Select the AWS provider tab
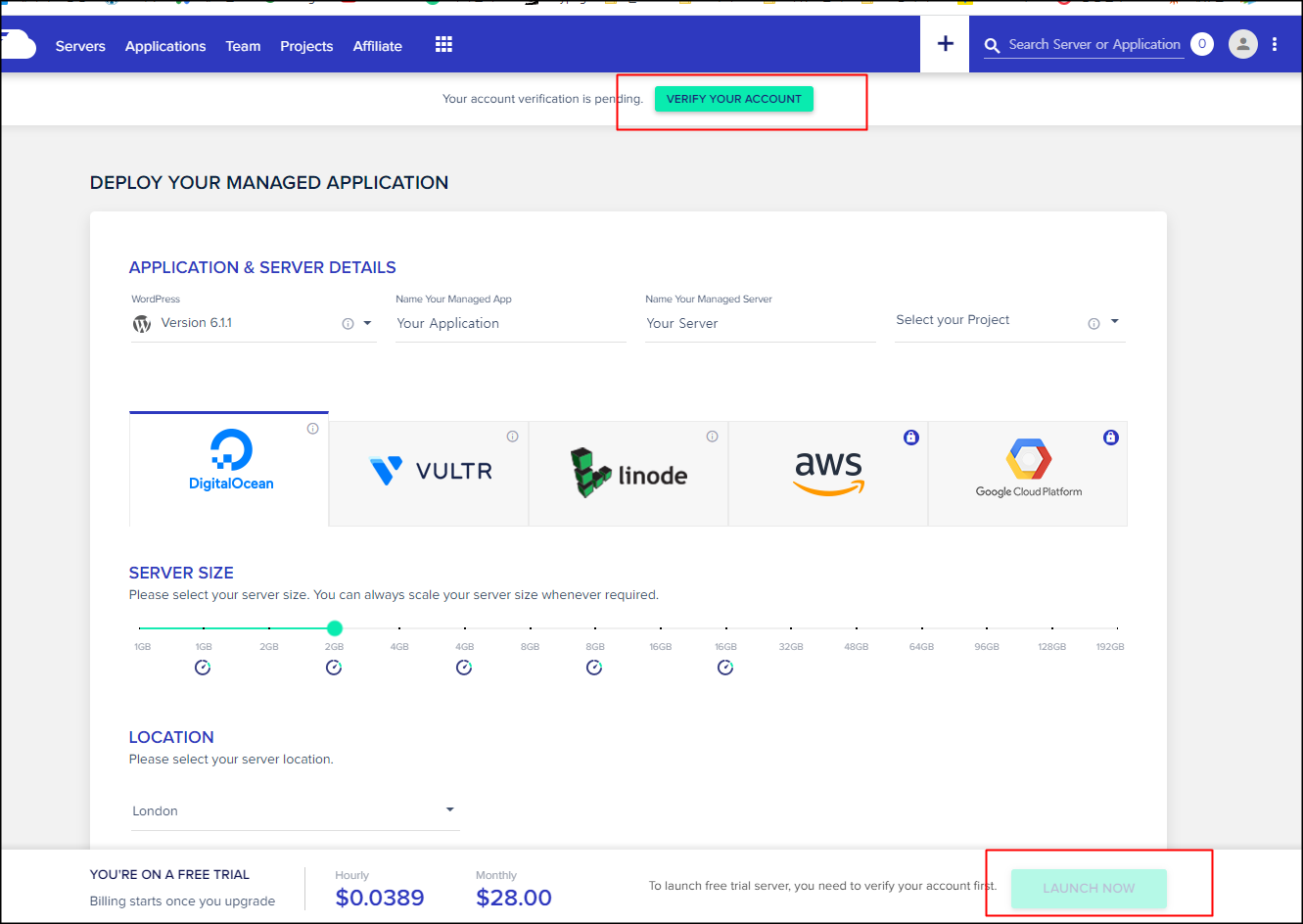The width and height of the screenshot is (1303, 924). [x=828, y=474]
